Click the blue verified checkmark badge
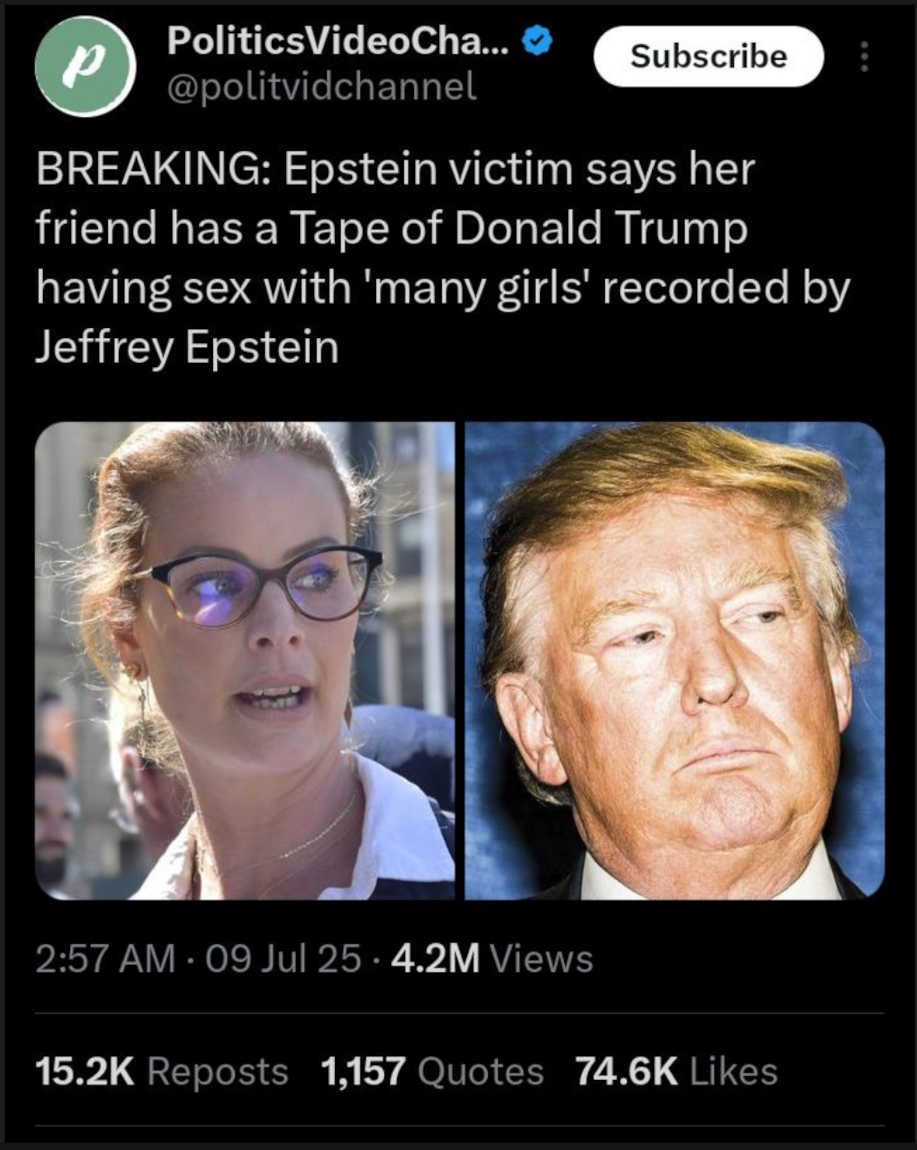The height and width of the screenshot is (1150, 917). (x=536, y=41)
